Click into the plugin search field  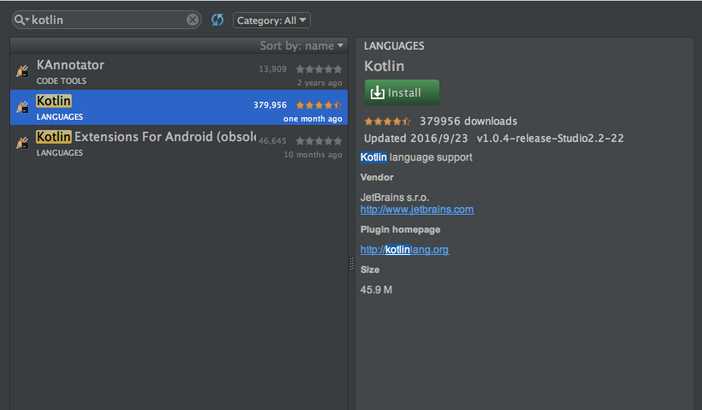coord(107,20)
